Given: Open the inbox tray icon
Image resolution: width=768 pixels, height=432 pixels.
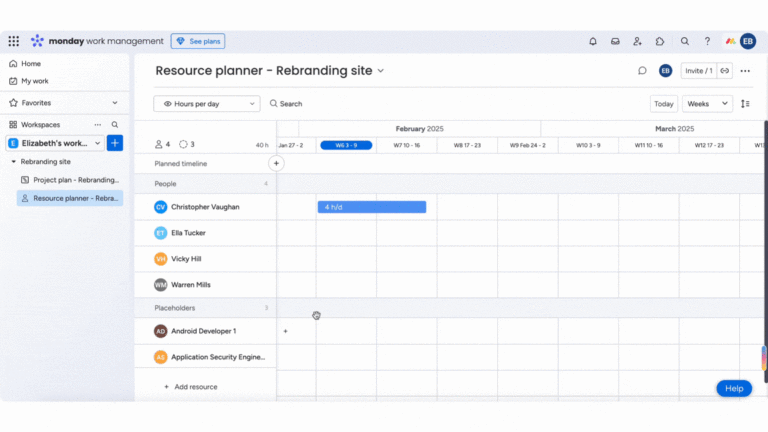Looking at the screenshot, I should [x=615, y=42].
